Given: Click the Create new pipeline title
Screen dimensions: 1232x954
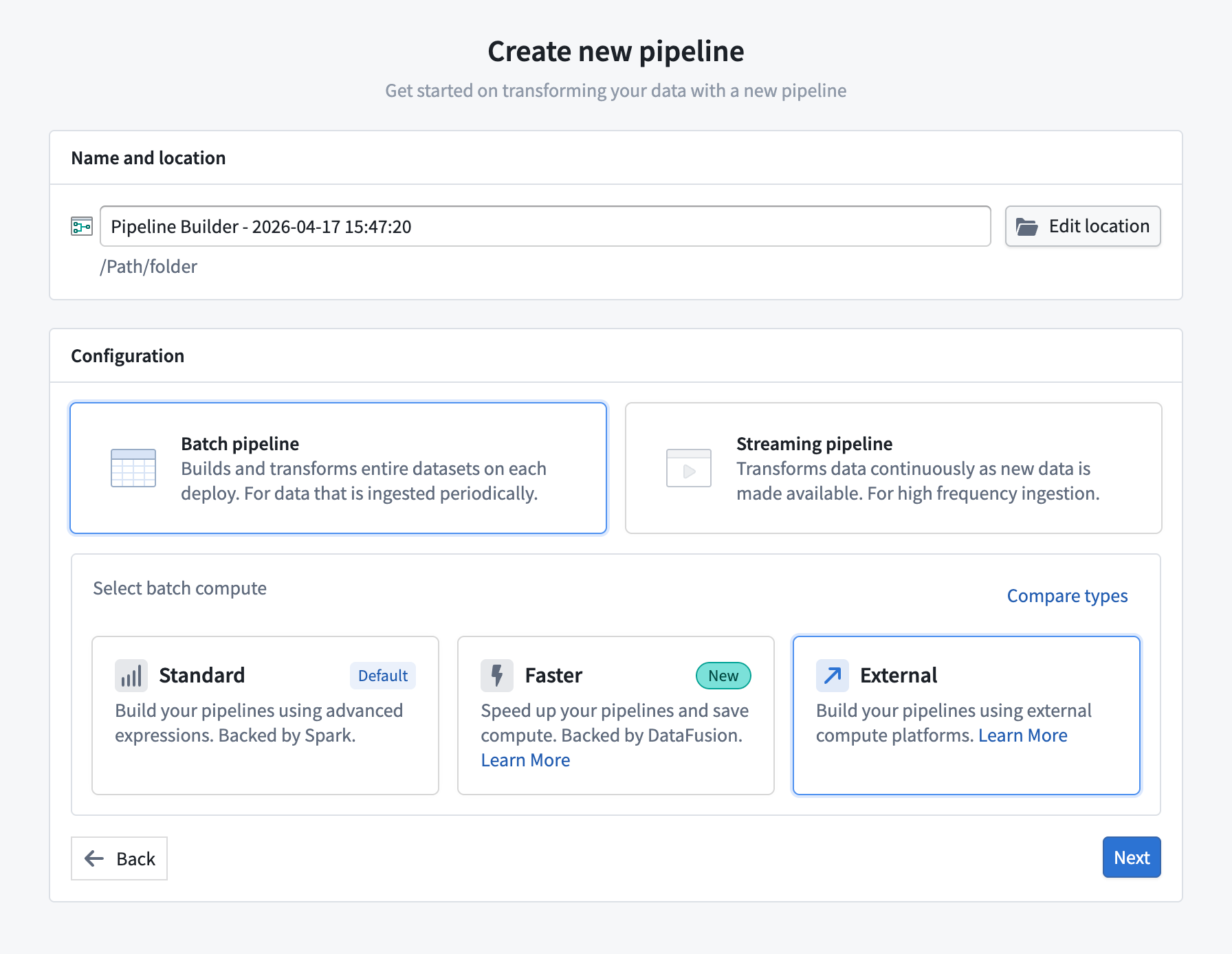Looking at the screenshot, I should [x=616, y=52].
